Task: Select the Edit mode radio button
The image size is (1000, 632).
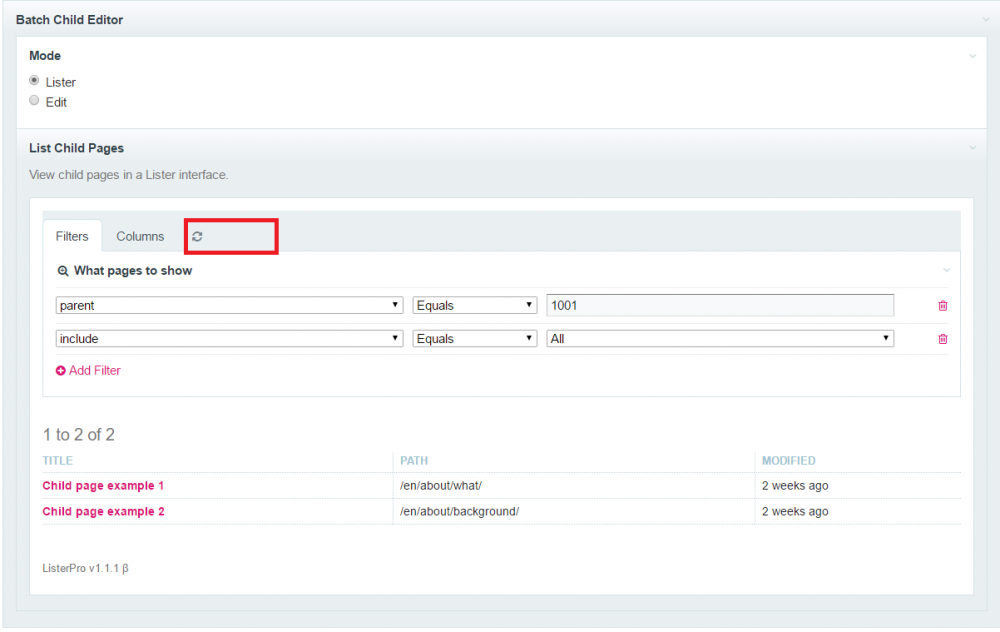Action: coord(35,101)
